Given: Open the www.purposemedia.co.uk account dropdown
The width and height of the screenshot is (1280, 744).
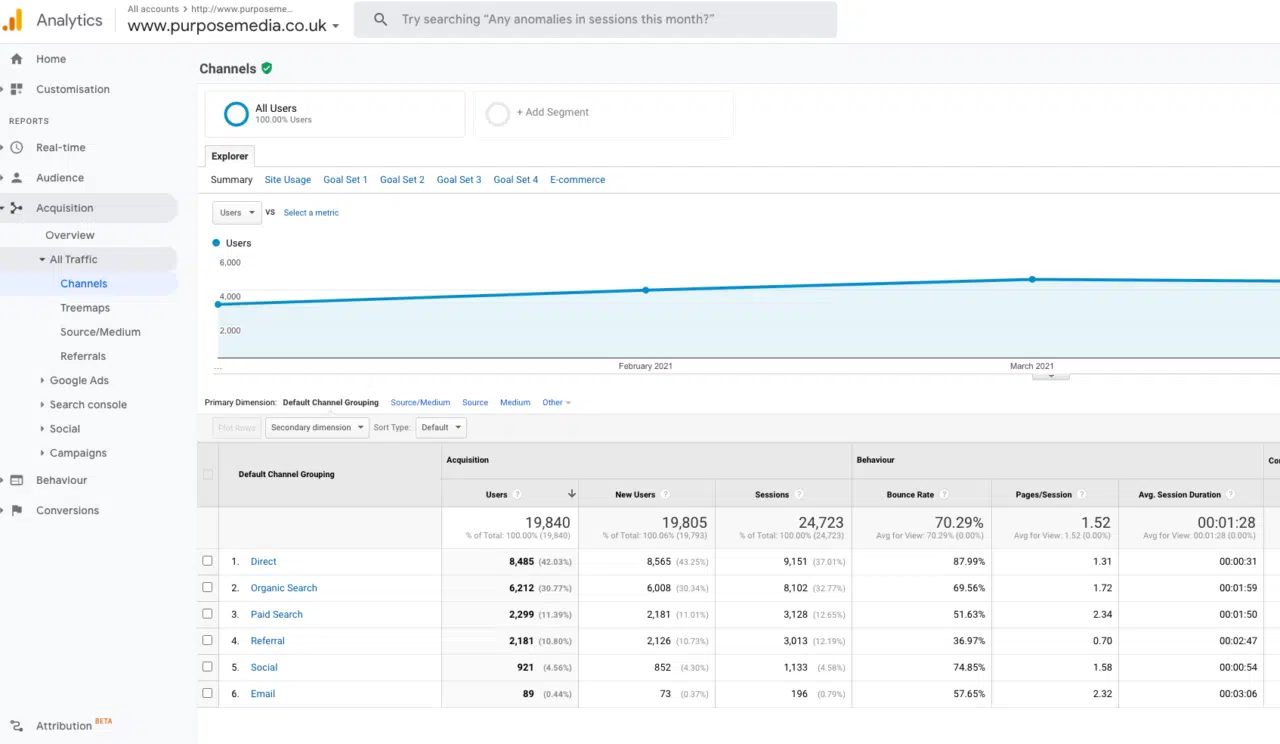Looking at the screenshot, I should coord(233,26).
